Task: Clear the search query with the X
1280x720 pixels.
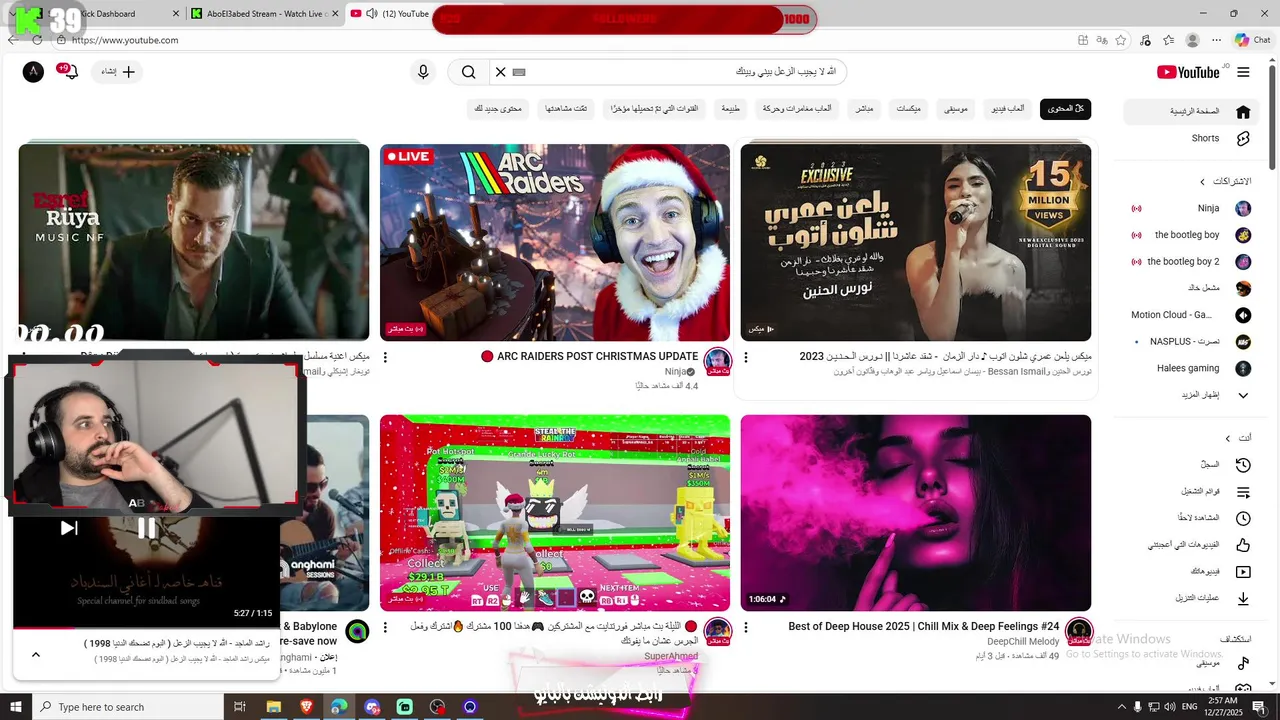Action: [501, 72]
